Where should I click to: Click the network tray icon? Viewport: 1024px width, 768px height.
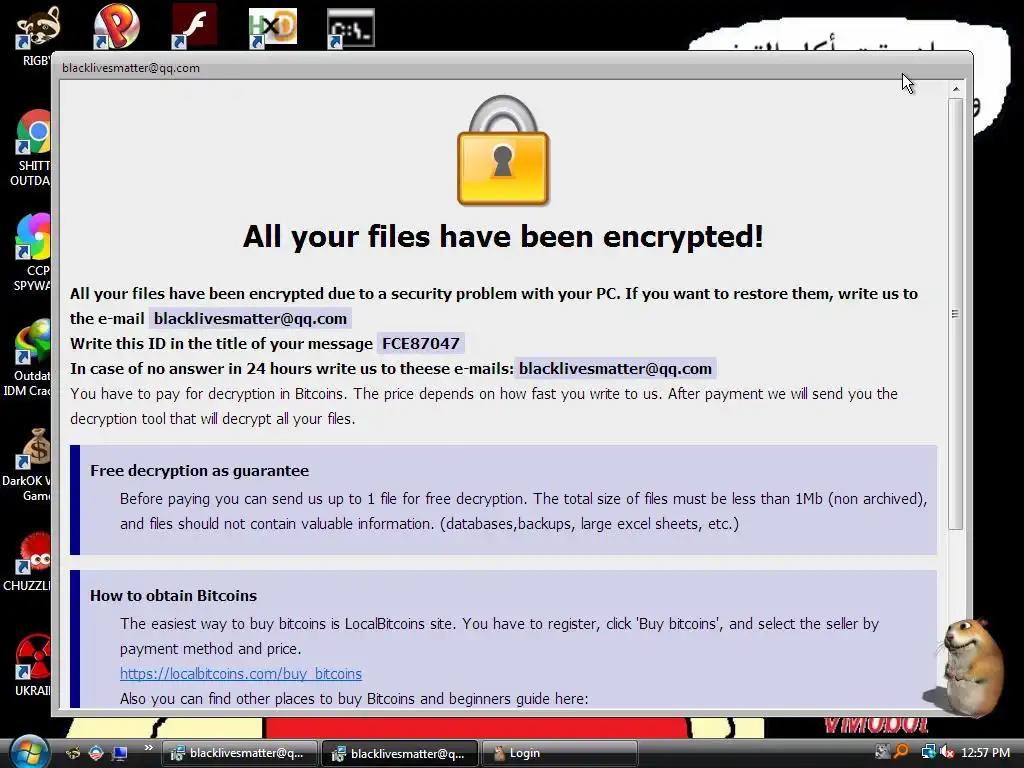[928, 752]
